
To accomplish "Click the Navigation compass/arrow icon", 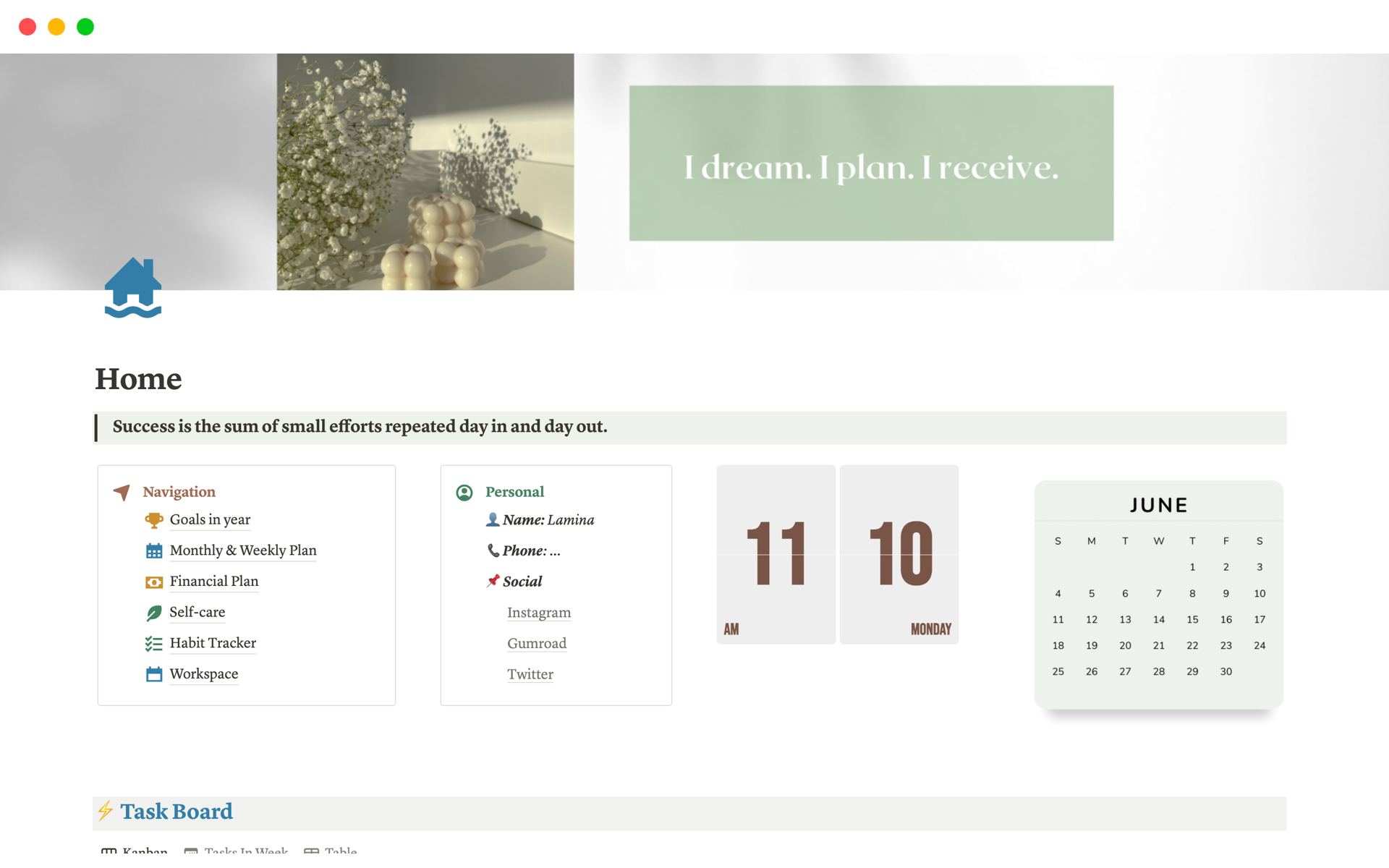I will [x=121, y=491].
